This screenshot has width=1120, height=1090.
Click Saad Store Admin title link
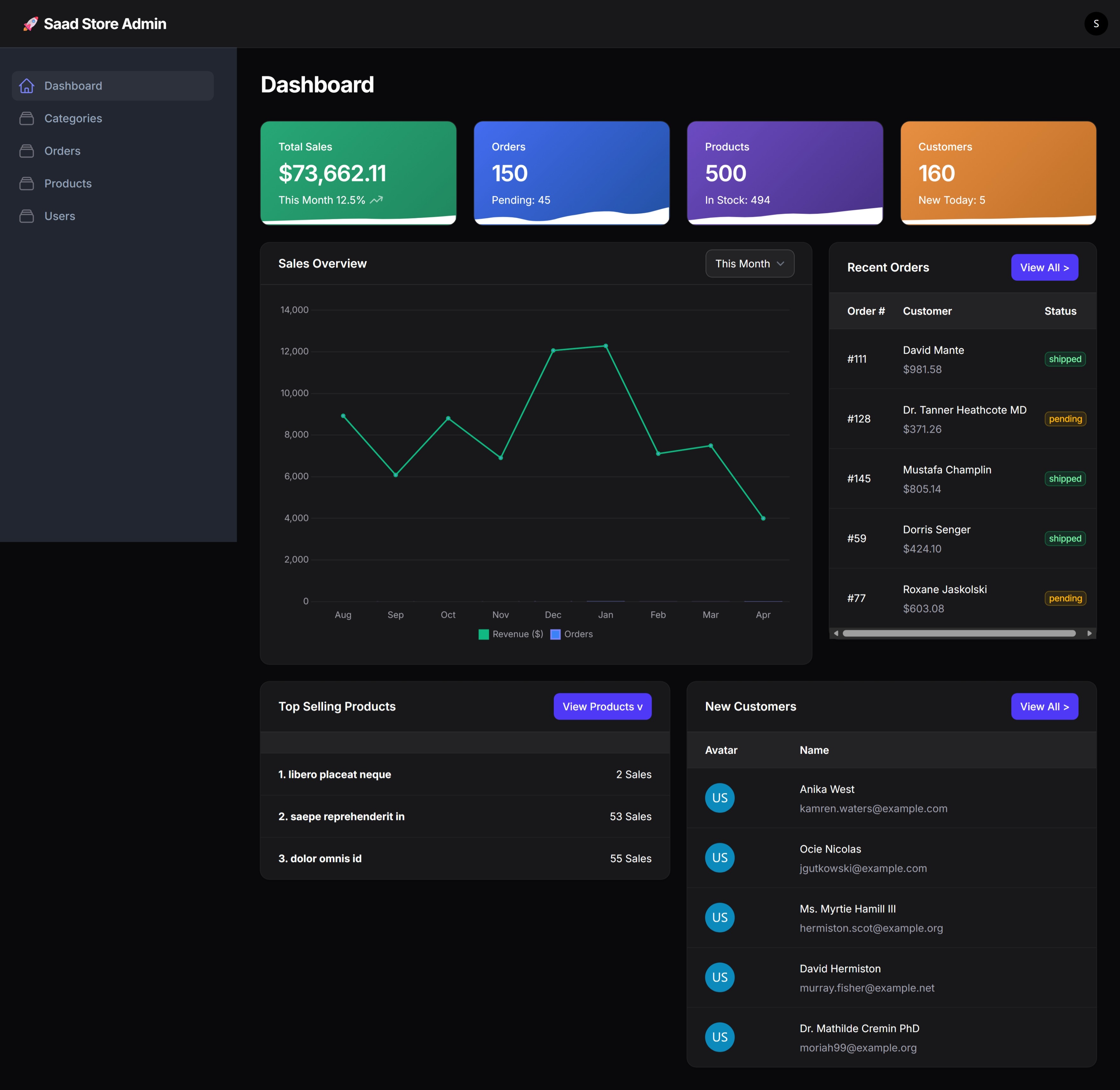click(x=105, y=24)
